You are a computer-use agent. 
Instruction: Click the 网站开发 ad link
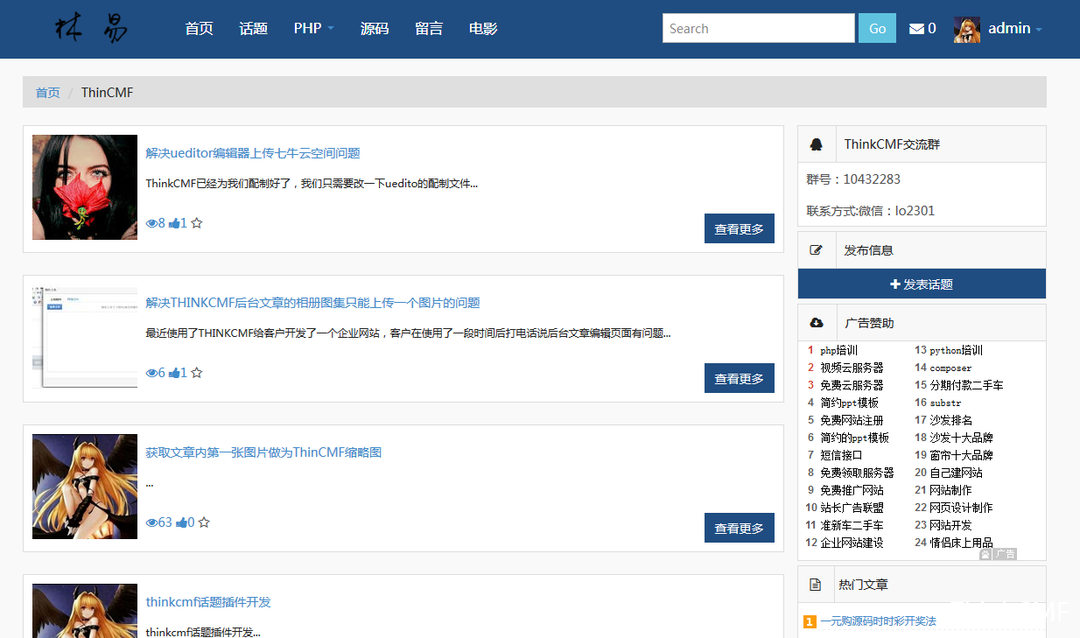tap(951, 525)
